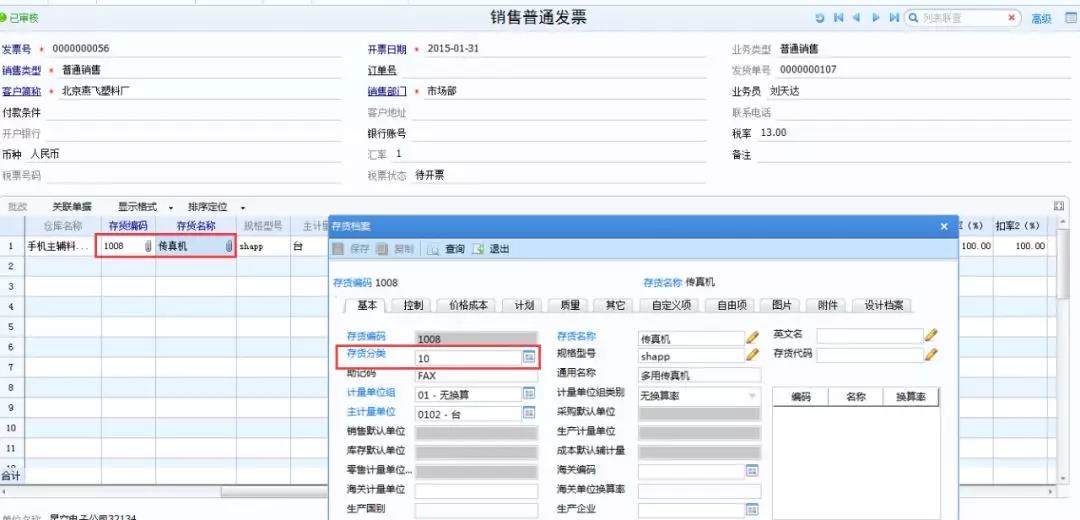The height and width of the screenshot is (520, 1080).
Task: Click the pencil icon next to 存货名称 field
Action: 752,337
